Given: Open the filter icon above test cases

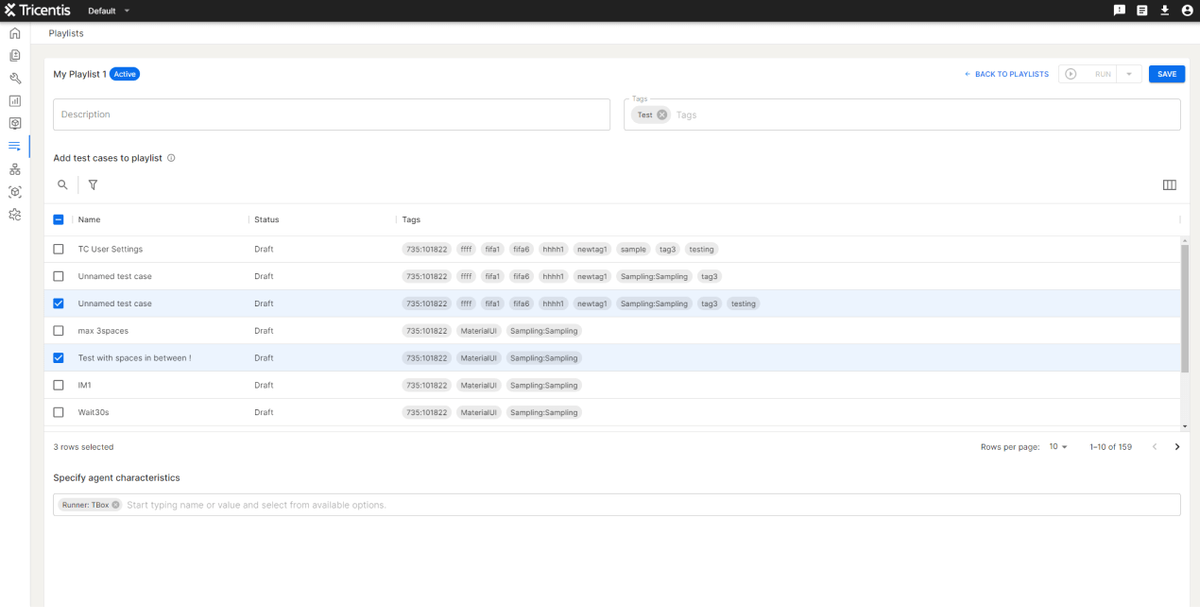Looking at the screenshot, I should [x=93, y=185].
